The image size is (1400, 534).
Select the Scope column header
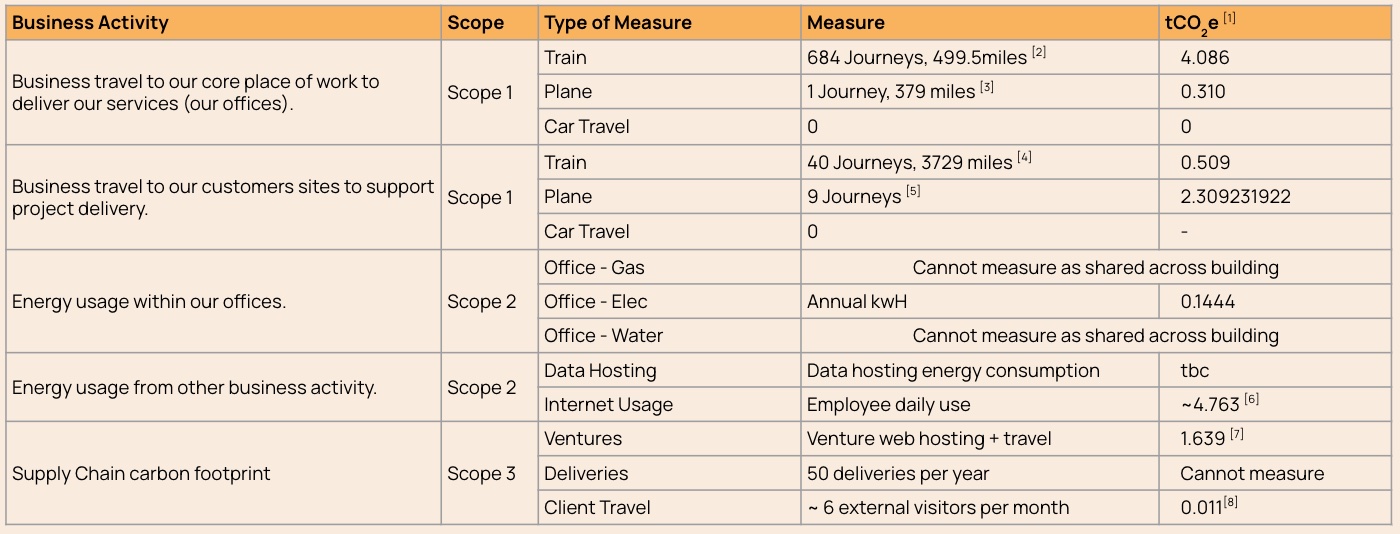point(475,22)
